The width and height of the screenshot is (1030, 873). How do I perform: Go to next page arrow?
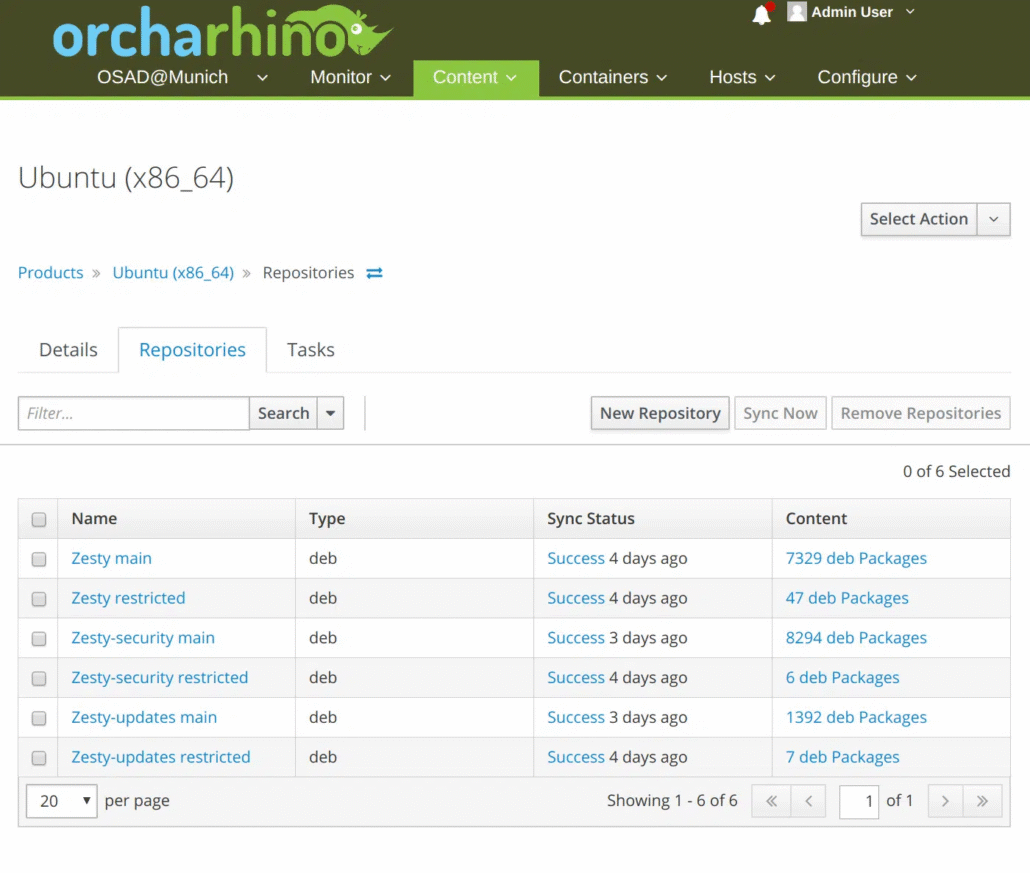[946, 801]
